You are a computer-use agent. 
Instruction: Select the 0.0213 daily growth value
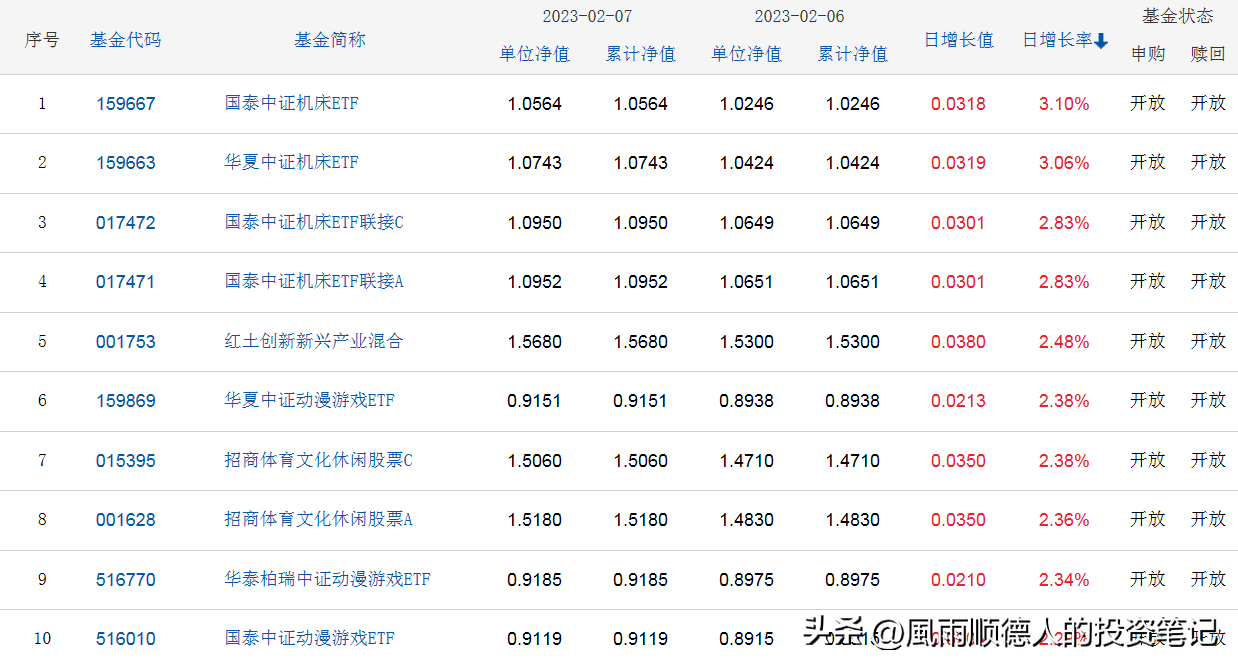coord(958,401)
